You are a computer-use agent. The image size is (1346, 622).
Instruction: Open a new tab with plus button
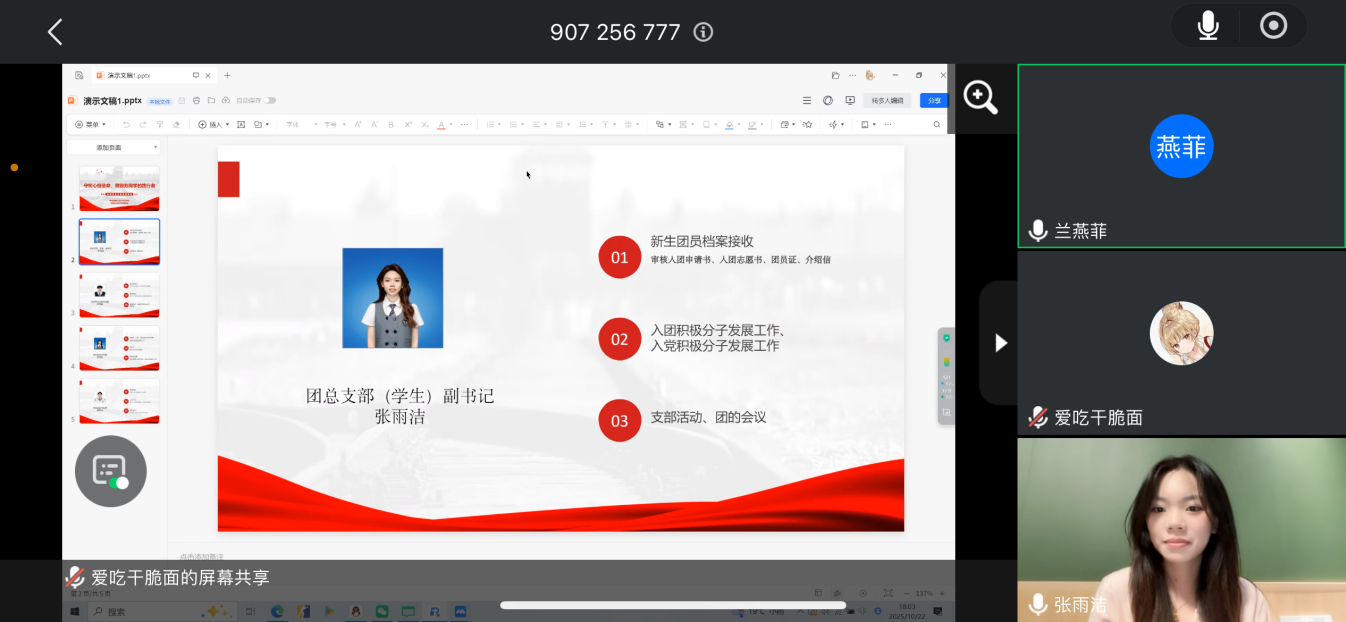[227, 75]
